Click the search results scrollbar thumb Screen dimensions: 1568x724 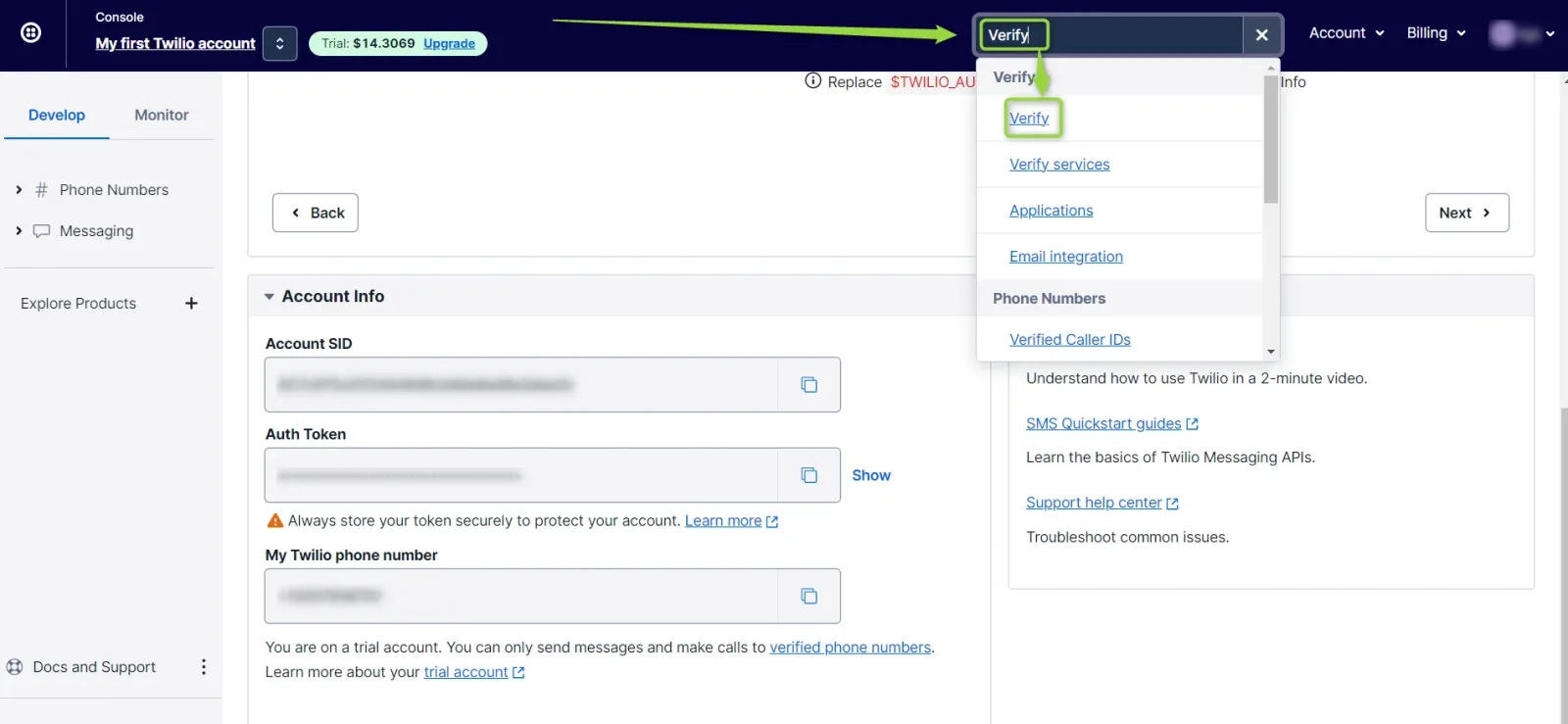[x=1271, y=139]
